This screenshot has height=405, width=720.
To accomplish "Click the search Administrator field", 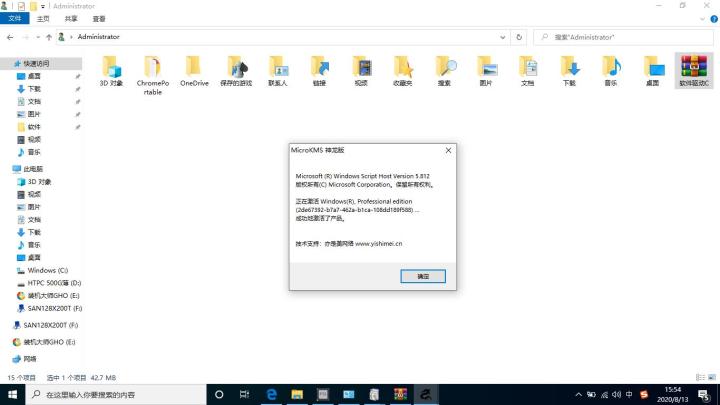I will (624, 37).
